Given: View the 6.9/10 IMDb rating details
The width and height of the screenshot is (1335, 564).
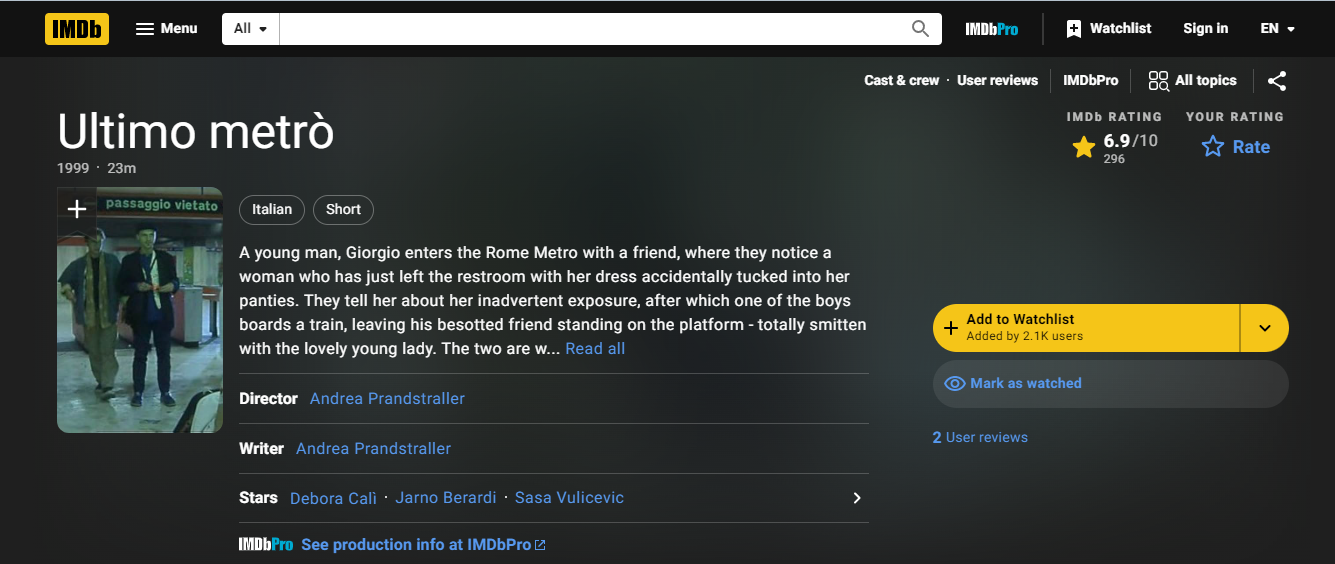Looking at the screenshot, I should tap(1114, 147).
